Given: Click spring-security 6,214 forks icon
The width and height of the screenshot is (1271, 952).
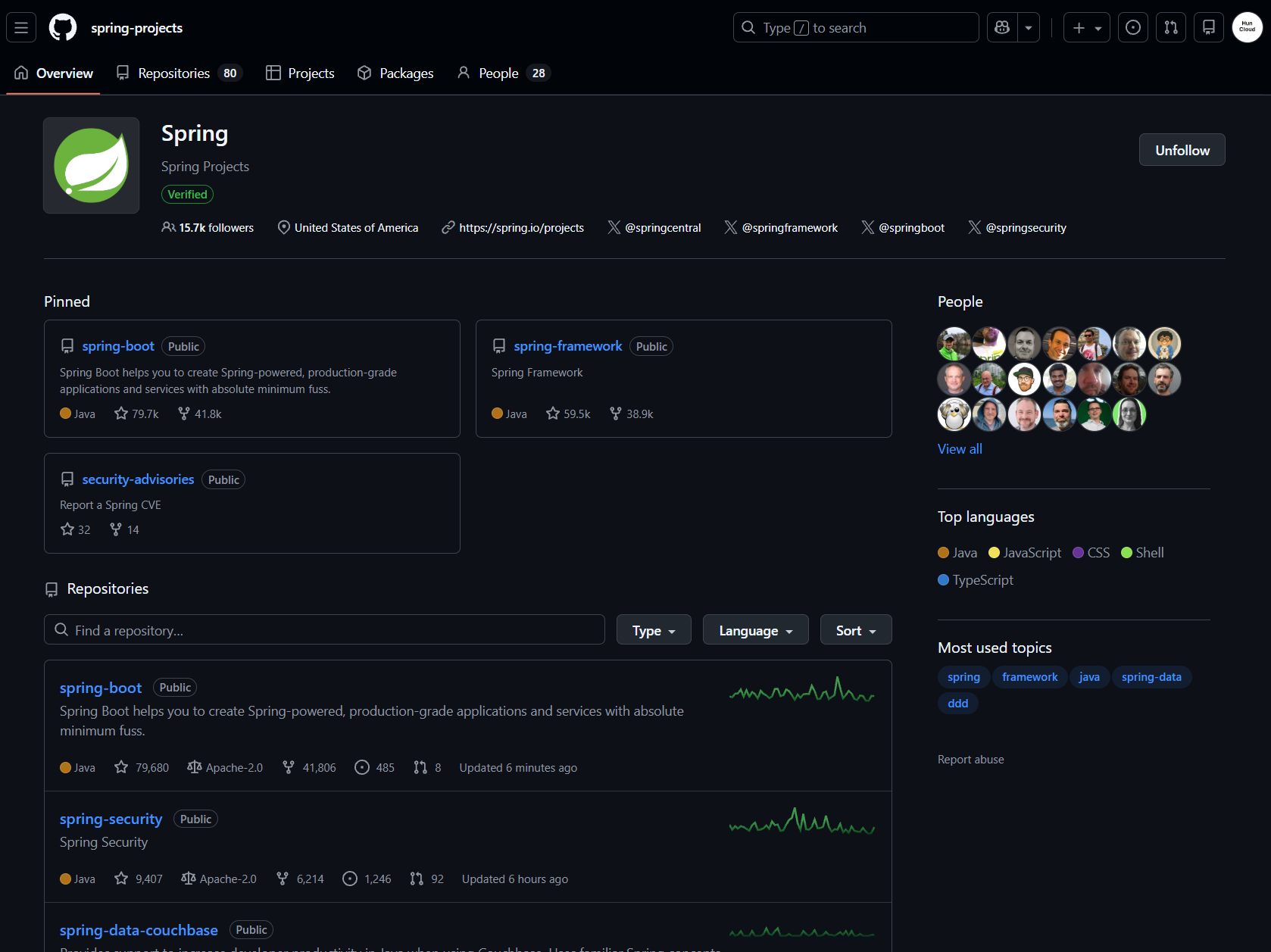Looking at the screenshot, I should [x=283, y=879].
